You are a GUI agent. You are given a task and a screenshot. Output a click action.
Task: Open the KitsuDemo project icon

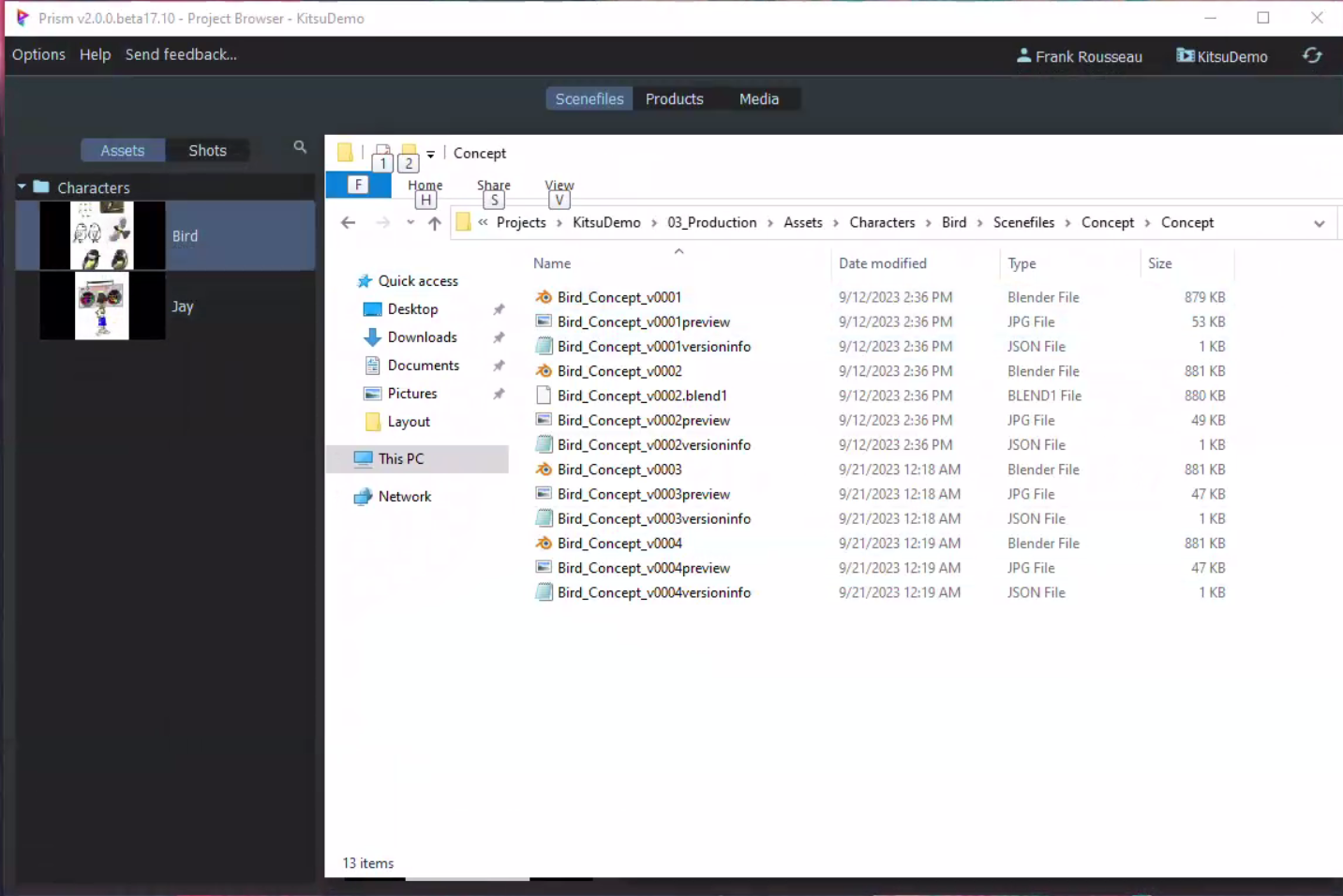[x=1186, y=55]
